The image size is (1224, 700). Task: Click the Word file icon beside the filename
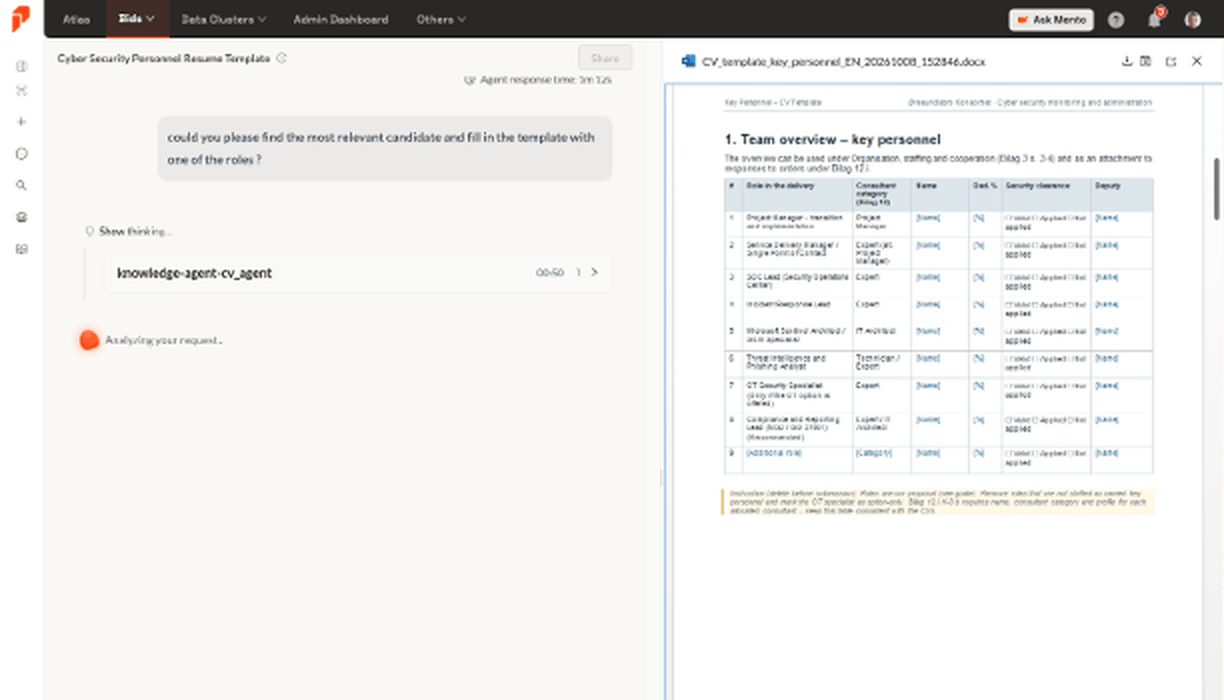[x=688, y=62]
